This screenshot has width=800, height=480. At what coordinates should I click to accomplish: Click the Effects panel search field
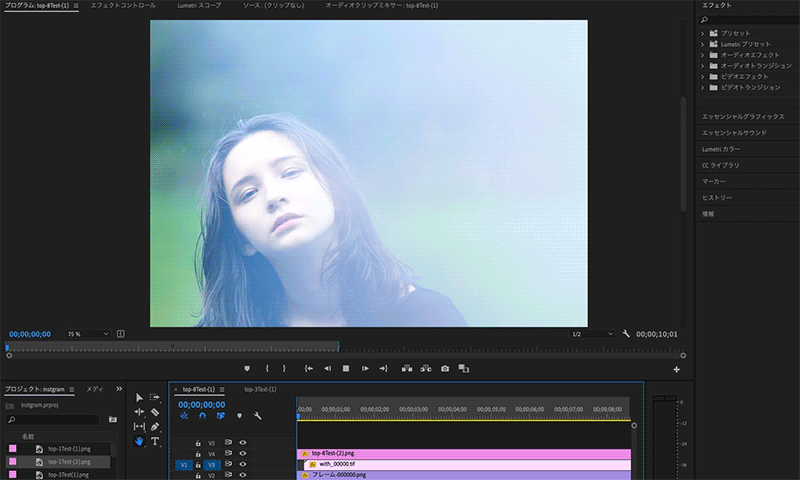[751, 19]
